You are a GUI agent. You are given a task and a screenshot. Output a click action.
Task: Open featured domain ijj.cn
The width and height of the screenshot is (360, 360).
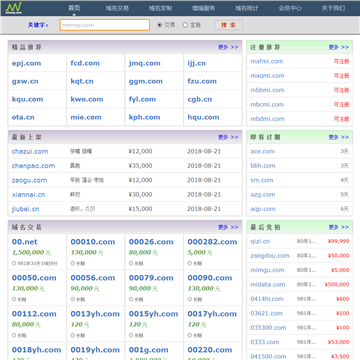[x=196, y=63]
